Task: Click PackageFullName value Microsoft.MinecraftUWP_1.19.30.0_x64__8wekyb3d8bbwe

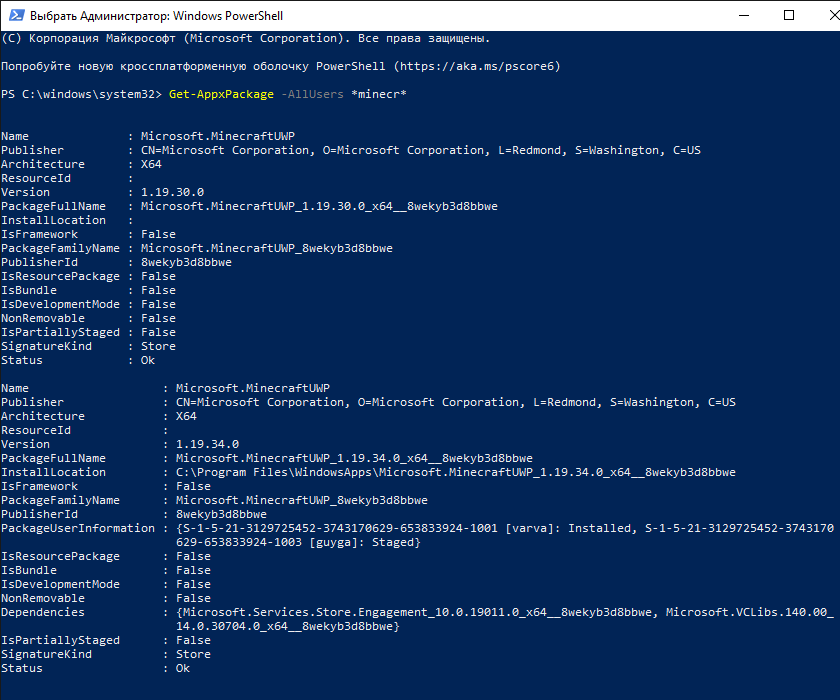Action: click(319, 206)
